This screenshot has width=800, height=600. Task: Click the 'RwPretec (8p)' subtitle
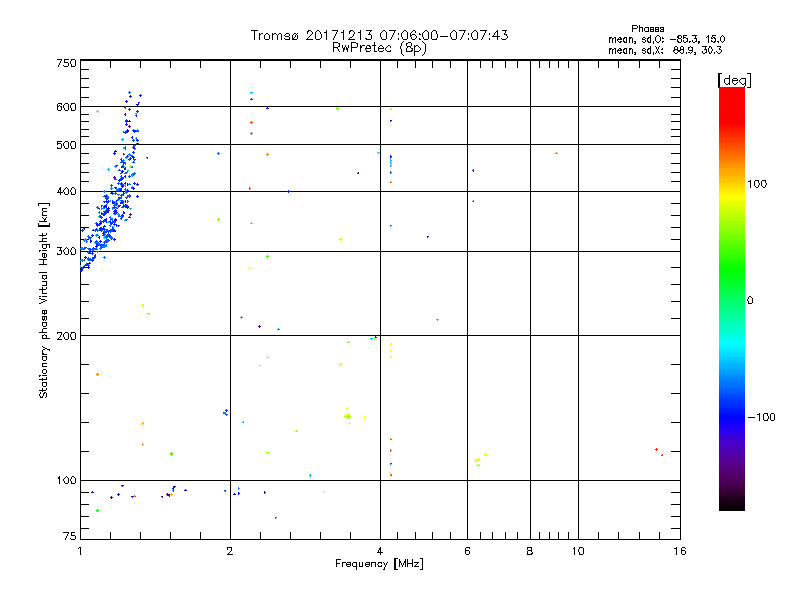(x=379, y=48)
